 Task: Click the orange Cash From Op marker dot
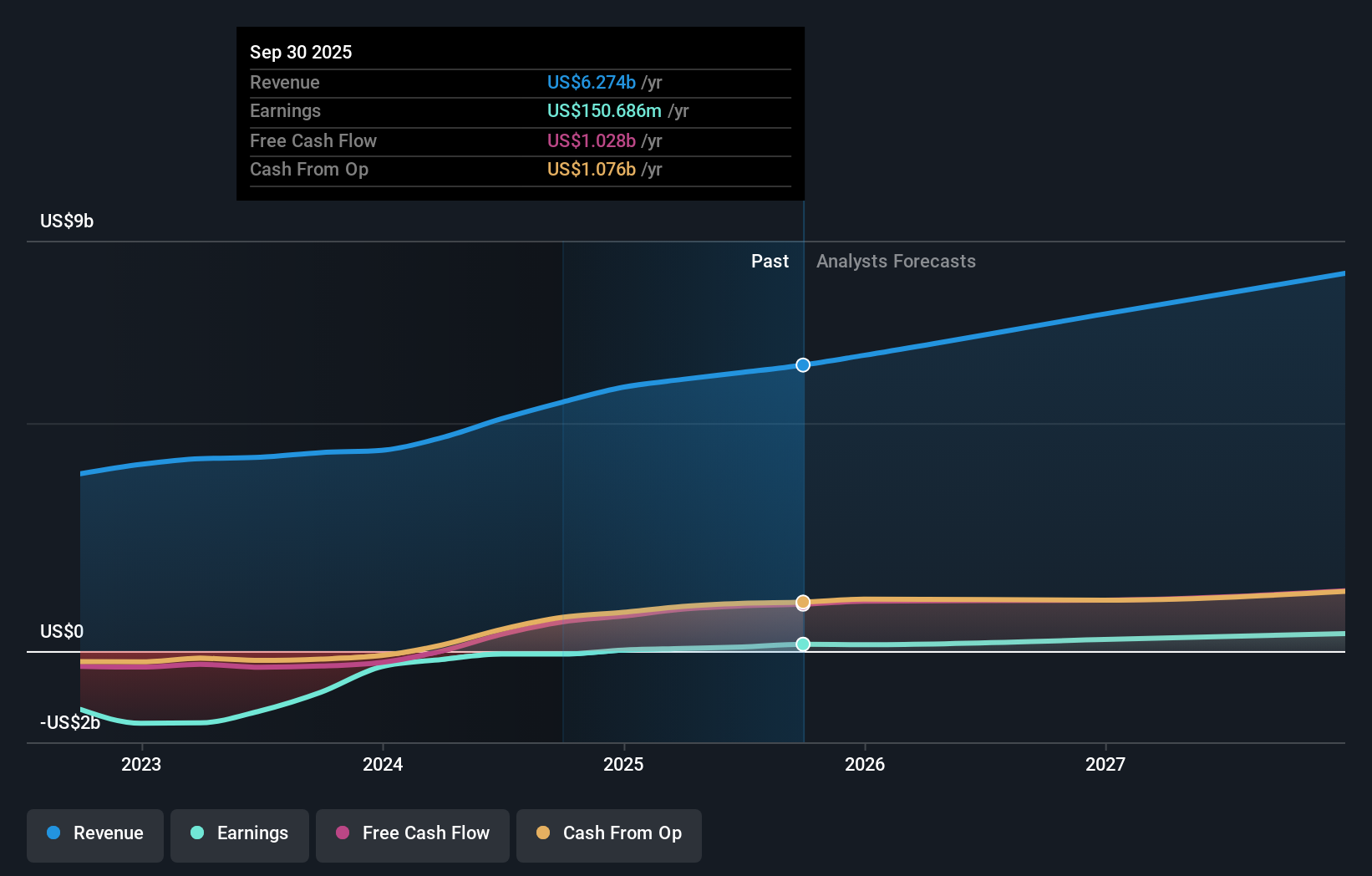click(803, 602)
